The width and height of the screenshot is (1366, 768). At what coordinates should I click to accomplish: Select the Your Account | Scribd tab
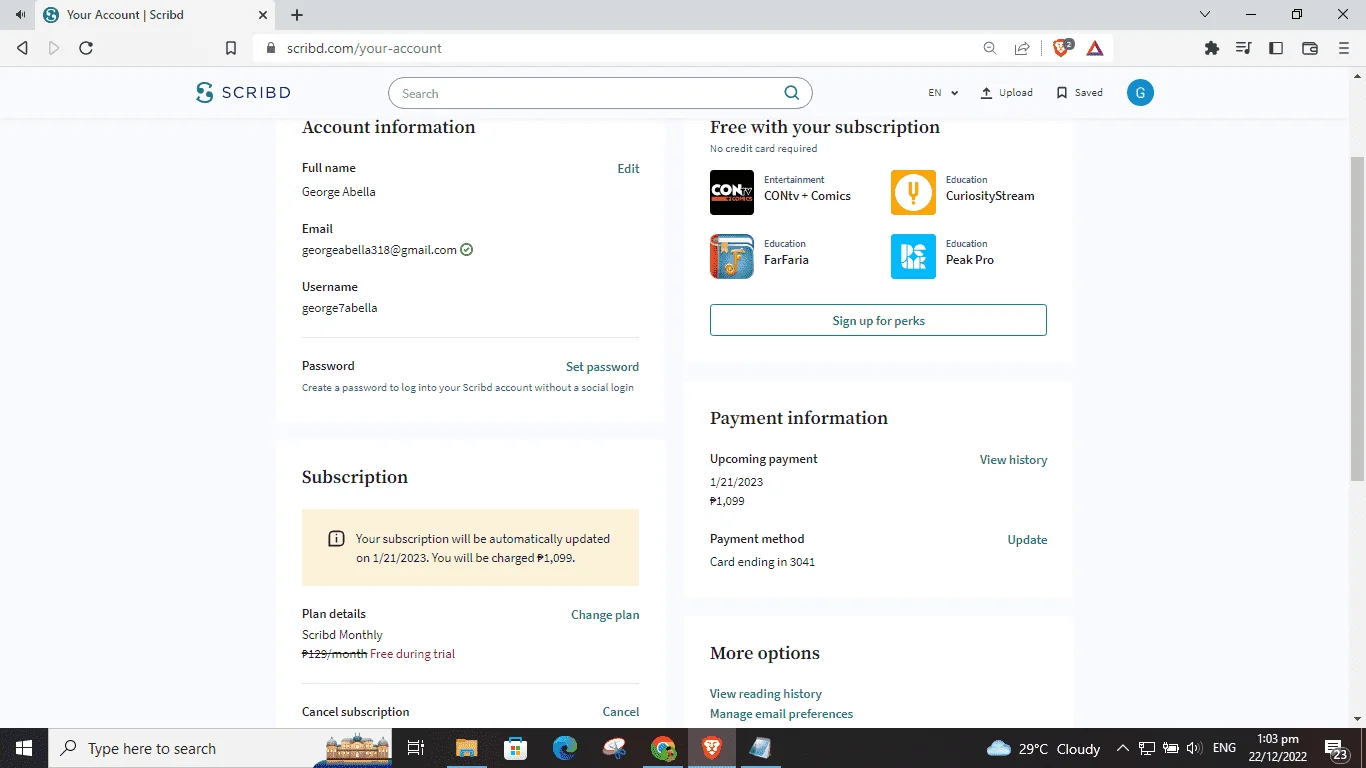click(155, 15)
